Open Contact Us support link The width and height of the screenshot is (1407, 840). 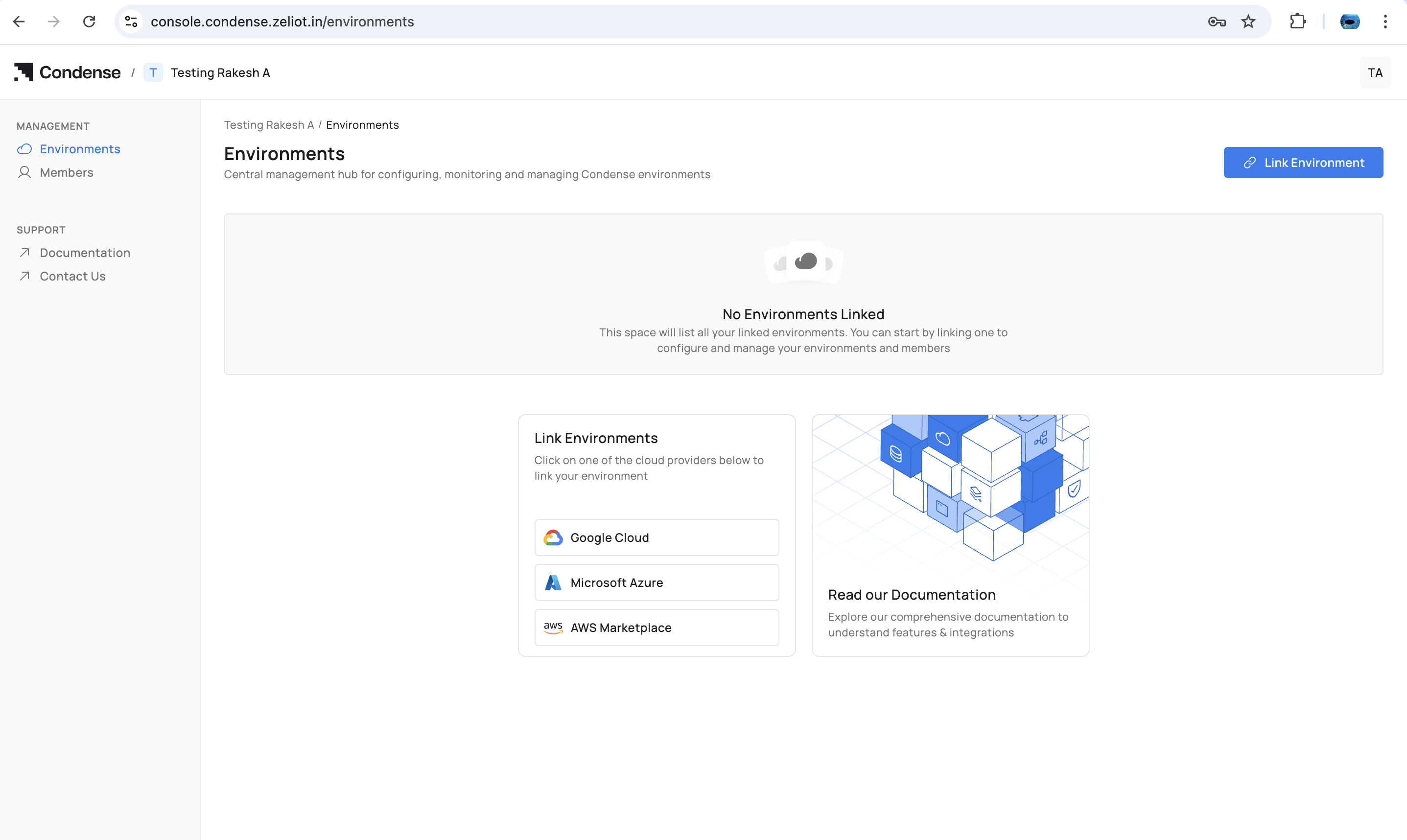pyautogui.click(x=72, y=276)
